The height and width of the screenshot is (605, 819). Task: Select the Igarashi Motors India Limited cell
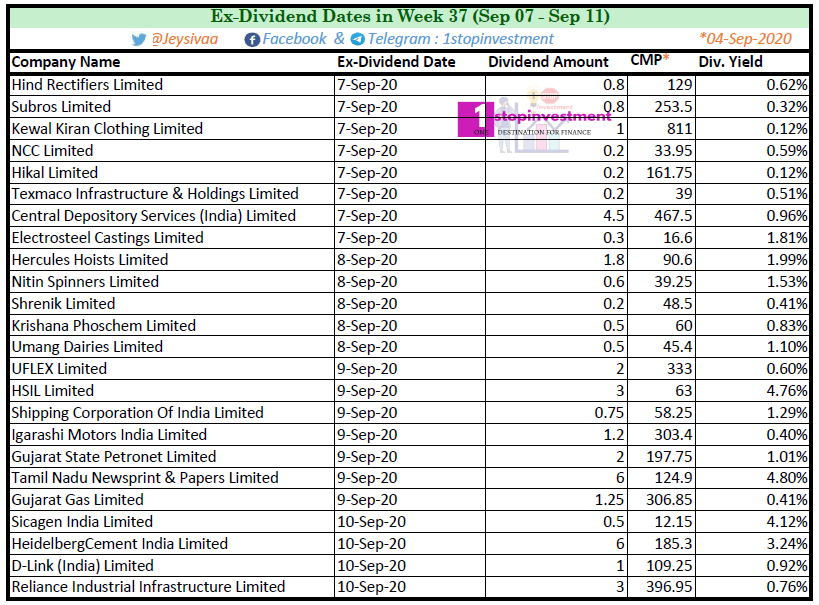[172, 435]
